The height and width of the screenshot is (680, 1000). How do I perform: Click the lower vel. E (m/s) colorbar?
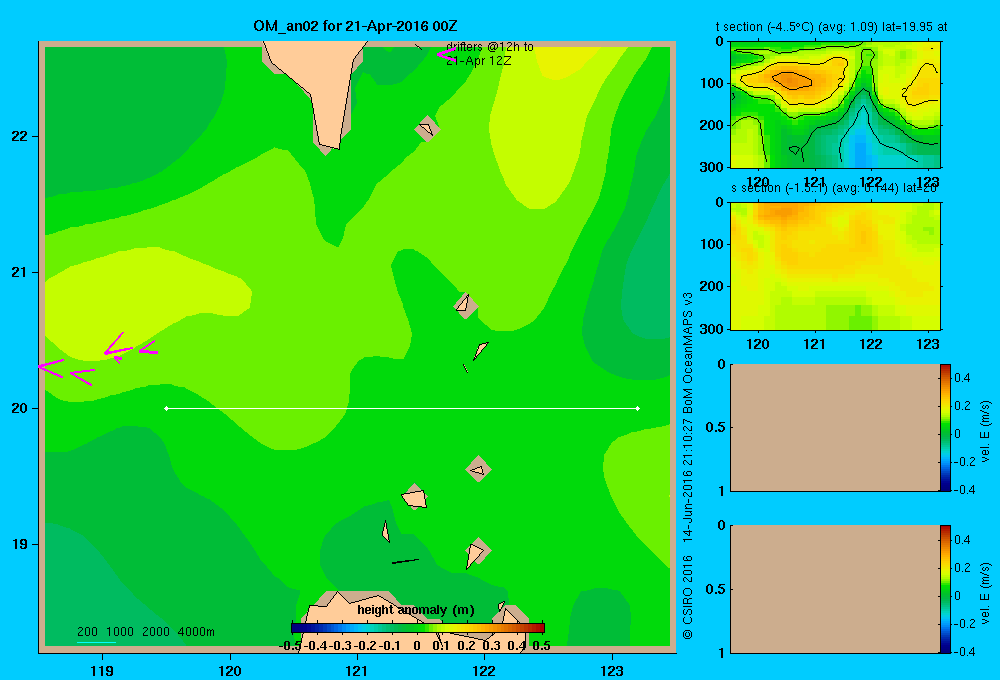pyautogui.click(x=945, y=589)
